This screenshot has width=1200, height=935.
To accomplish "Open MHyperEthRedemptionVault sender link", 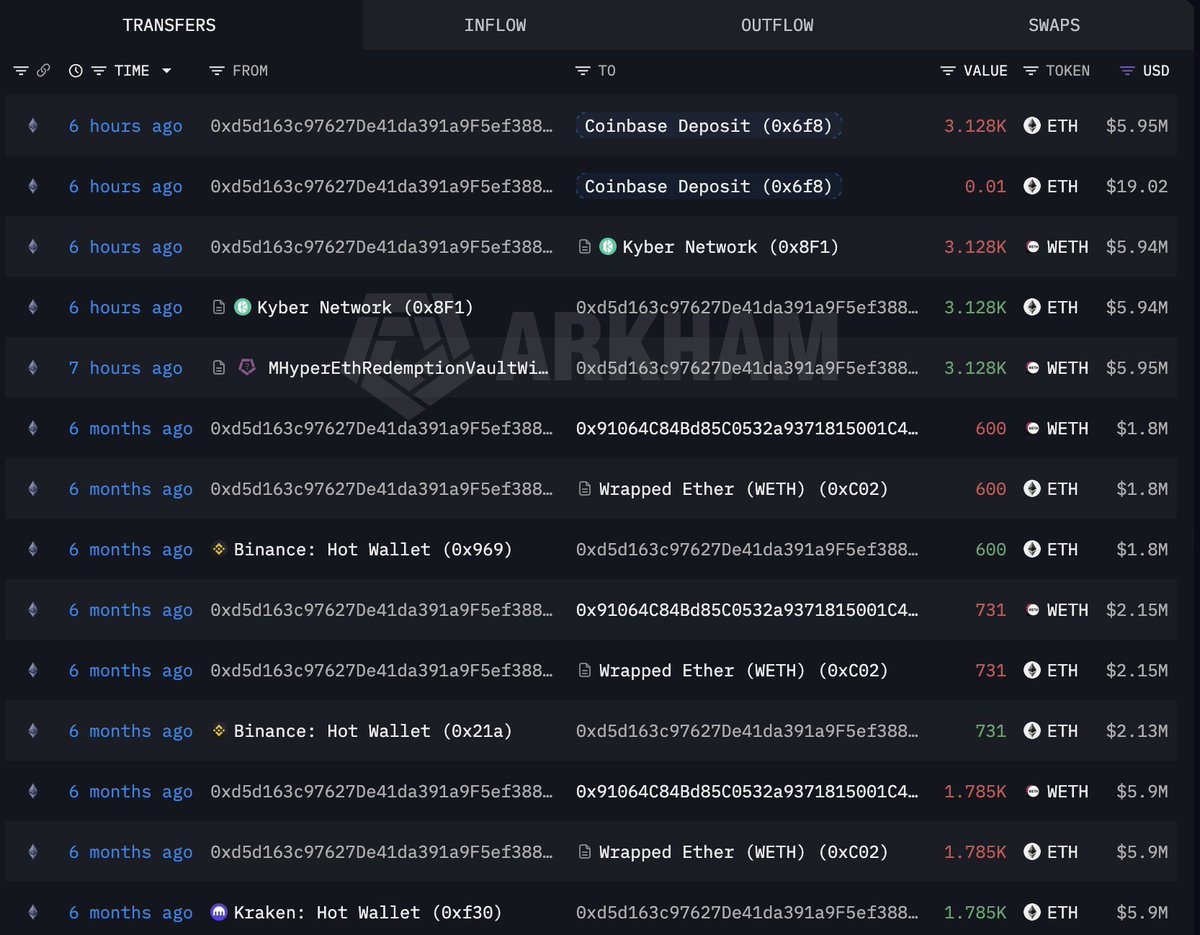I will (410, 368).
